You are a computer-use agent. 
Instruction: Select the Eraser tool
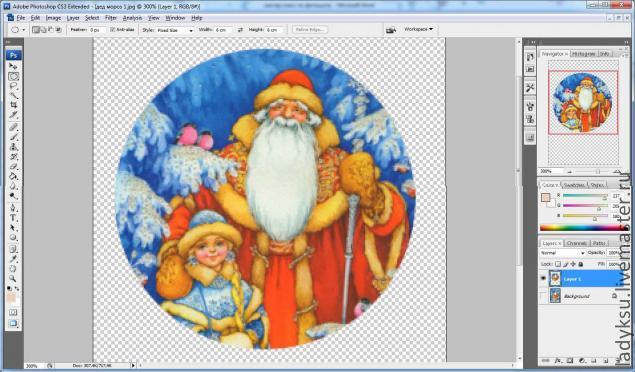pos(13,167)
